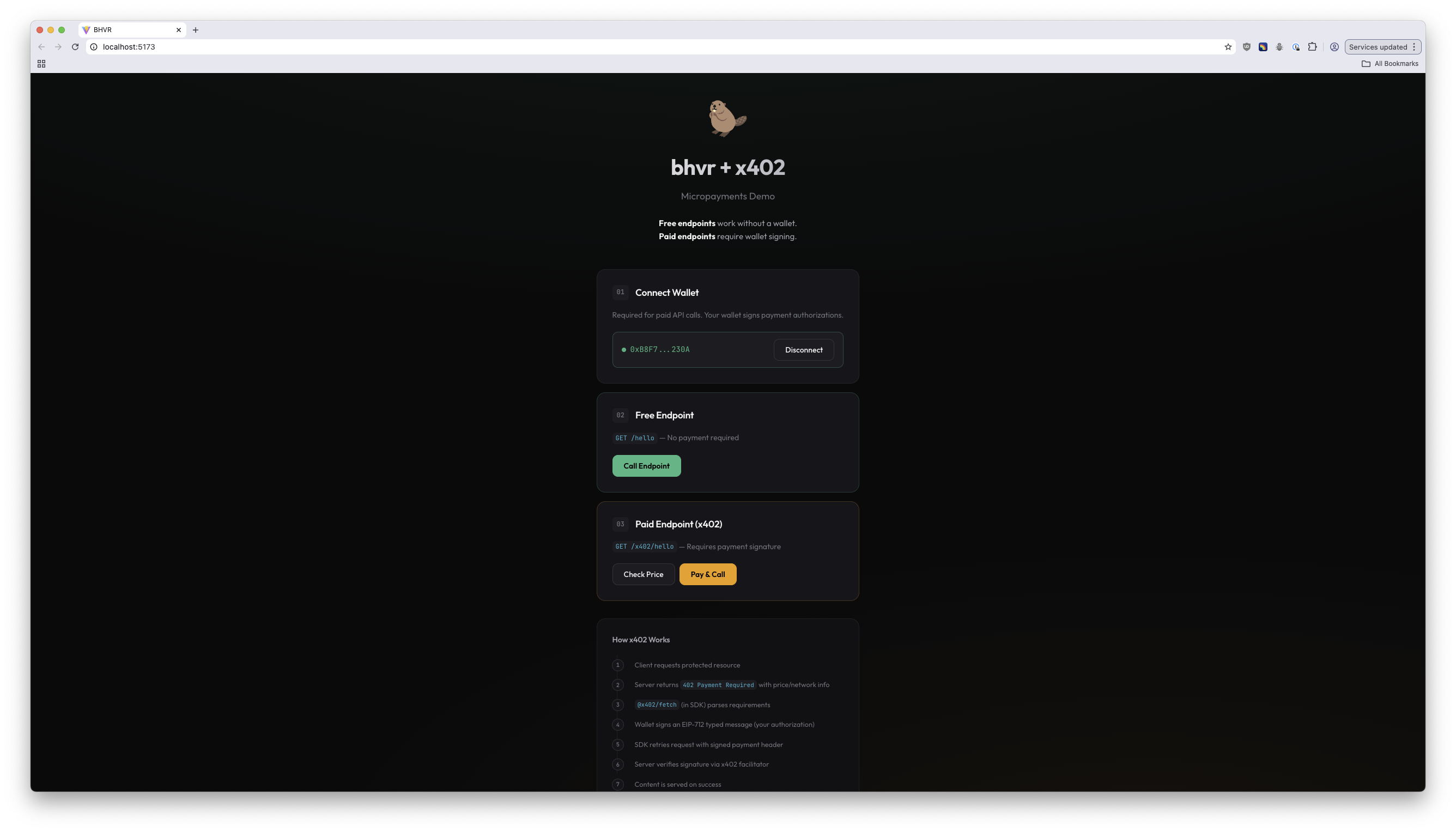1456x832 pixels.
Task: Click the beaver logo image
Action: [727, 118]
